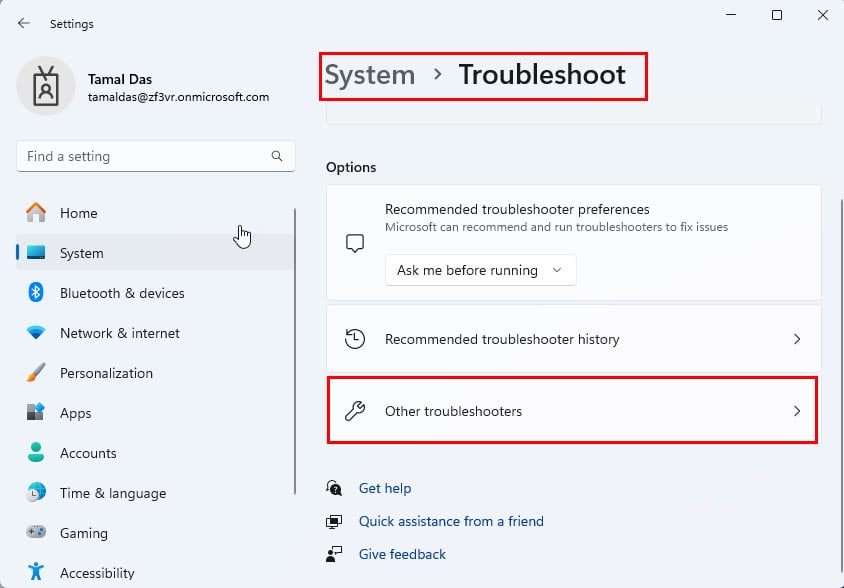
Task: Open Time & language settings
Action: point(155,493)
